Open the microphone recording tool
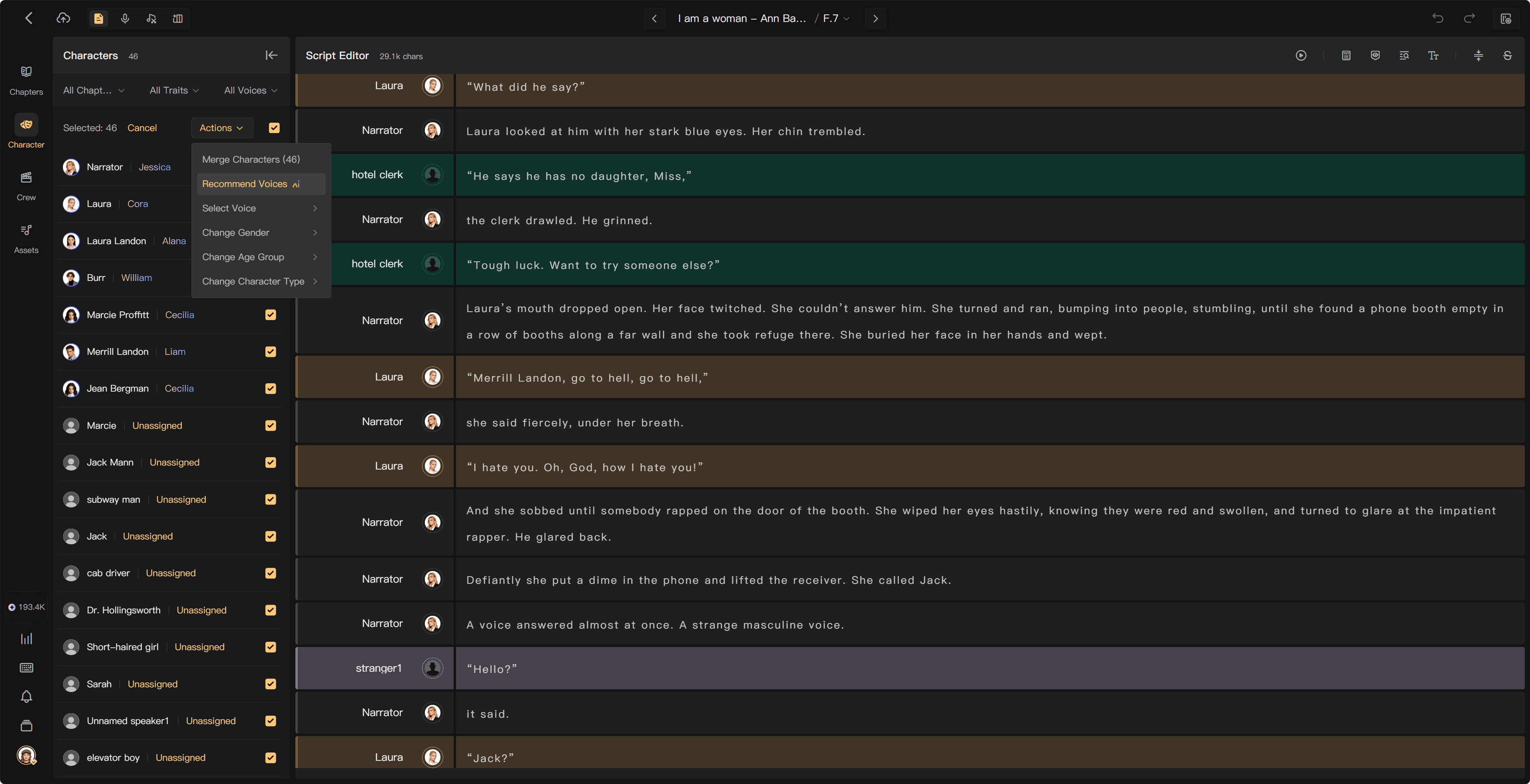The image size is (1530, 784). 125,18
